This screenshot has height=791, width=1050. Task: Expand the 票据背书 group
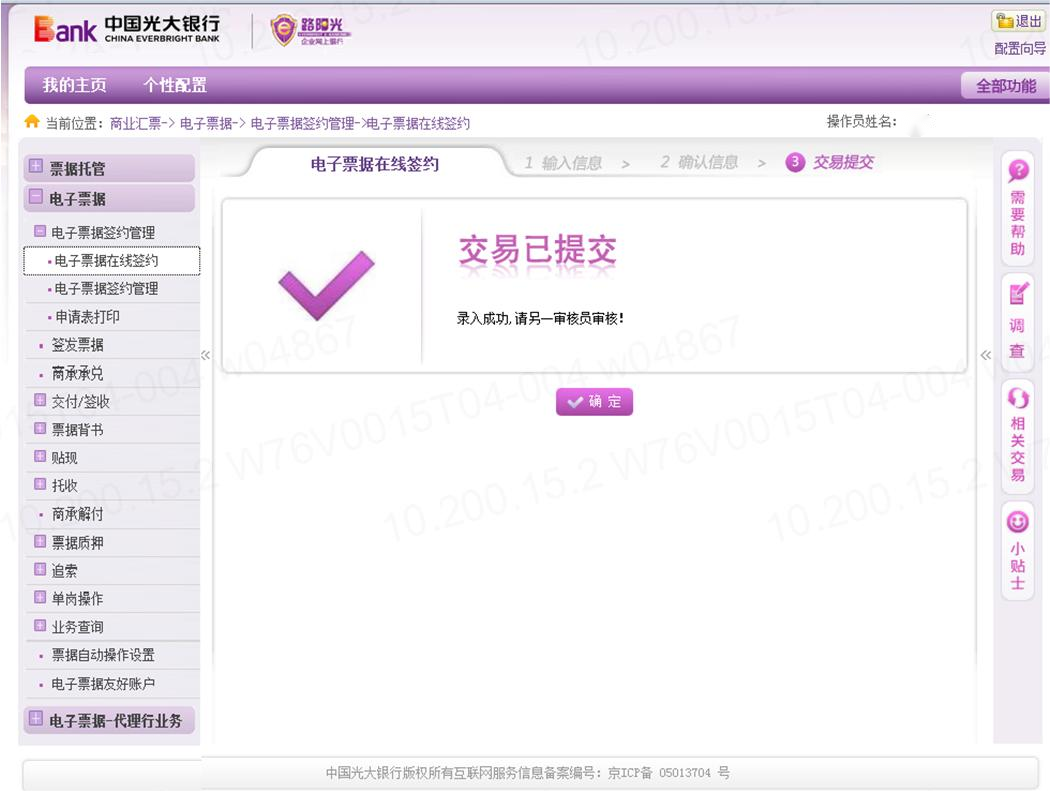pos(40,428)
